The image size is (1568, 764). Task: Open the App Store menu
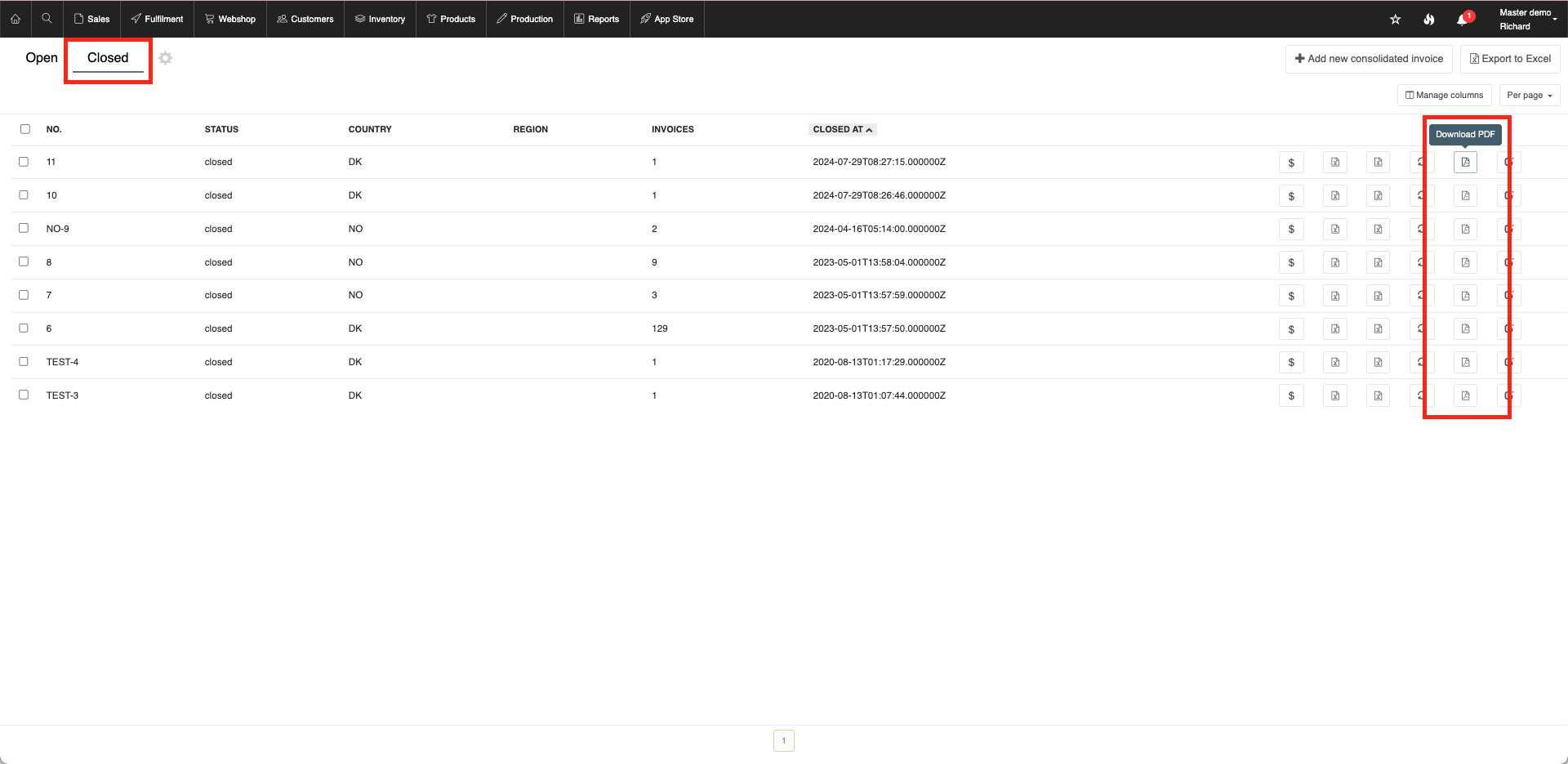pyautogui.click(x=667, y=19)
